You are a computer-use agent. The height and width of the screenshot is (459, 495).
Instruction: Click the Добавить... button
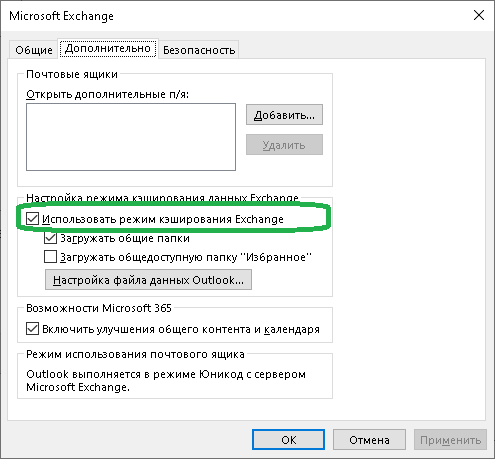click(x=284, y=115)
